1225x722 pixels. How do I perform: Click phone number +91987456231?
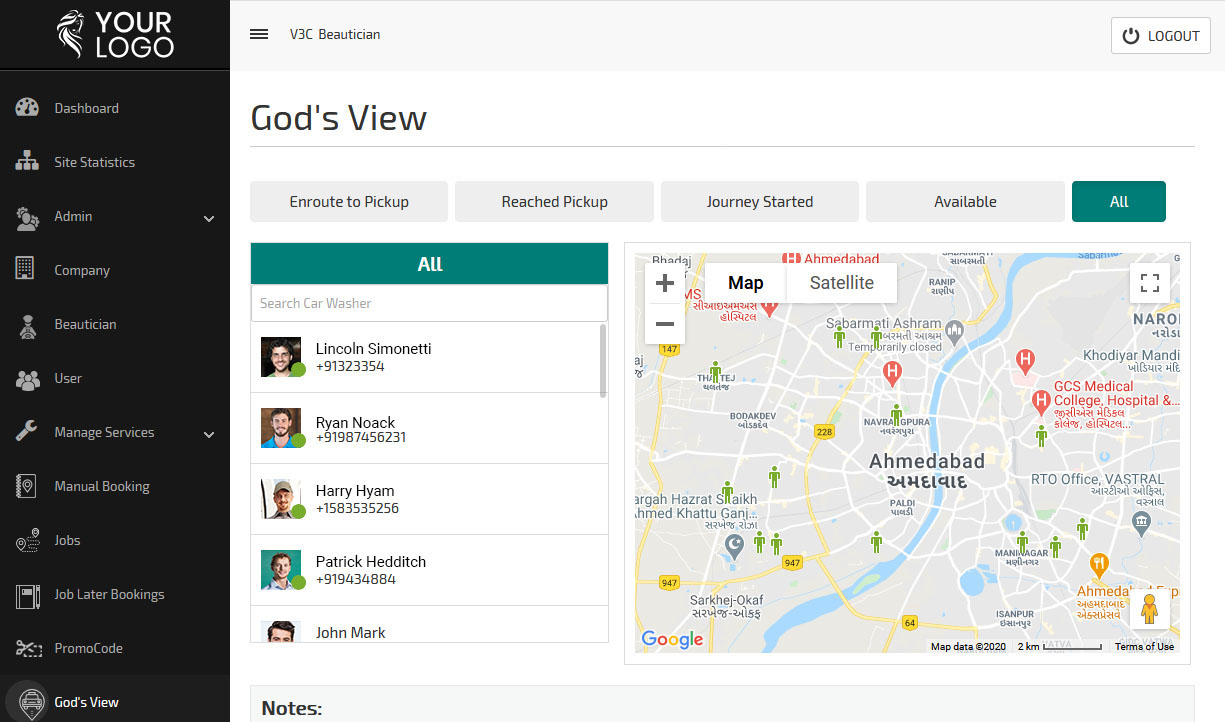(x=361, y=437)
